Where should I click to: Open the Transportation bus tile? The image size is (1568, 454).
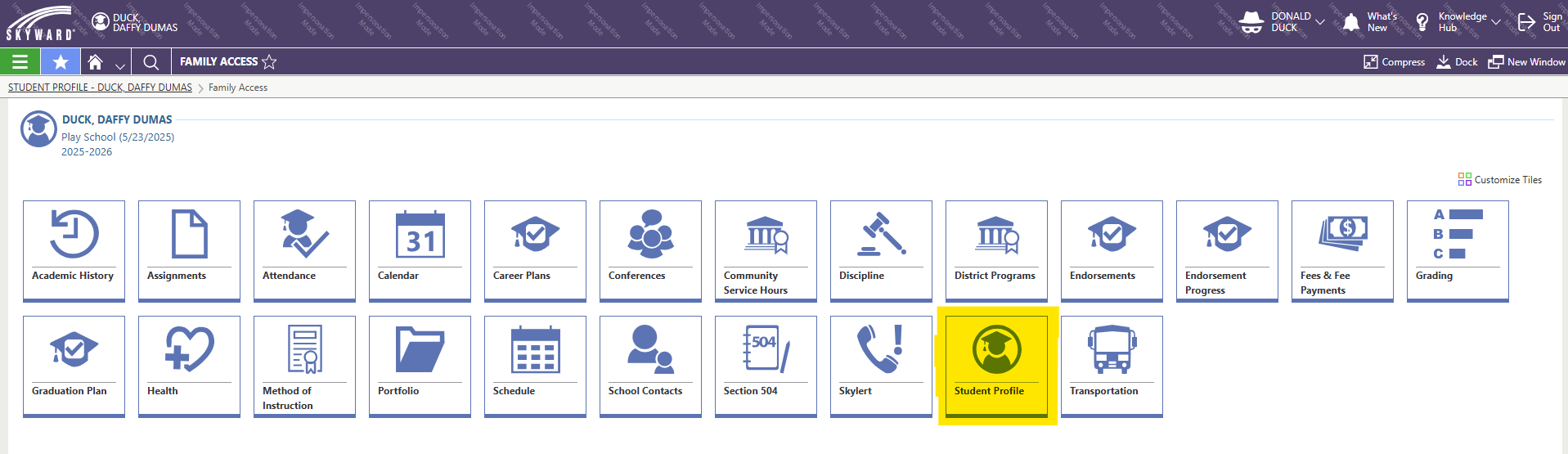(x=1111, y=366)
